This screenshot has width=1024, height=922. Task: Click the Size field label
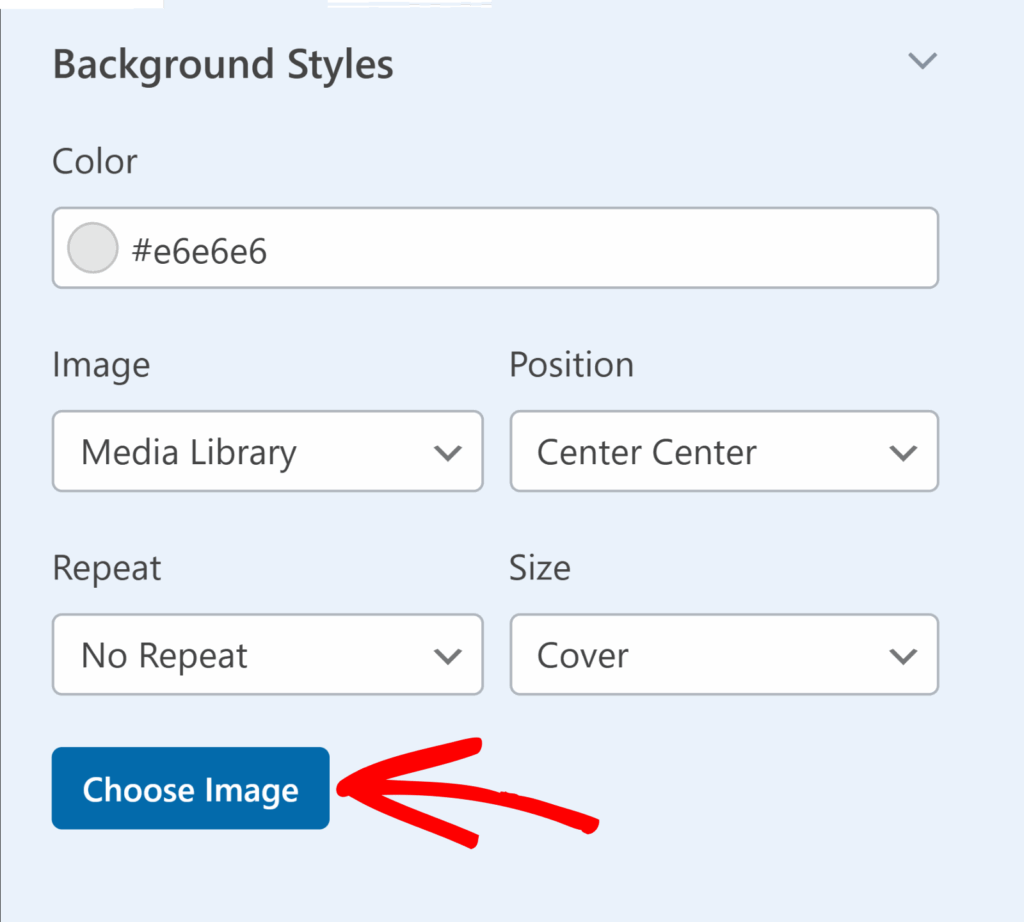(539, 568)
